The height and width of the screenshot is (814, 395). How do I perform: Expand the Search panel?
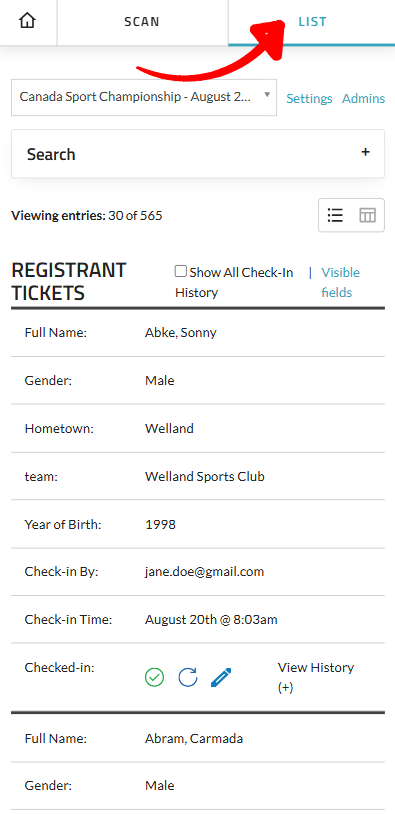(x=198, y=154)
